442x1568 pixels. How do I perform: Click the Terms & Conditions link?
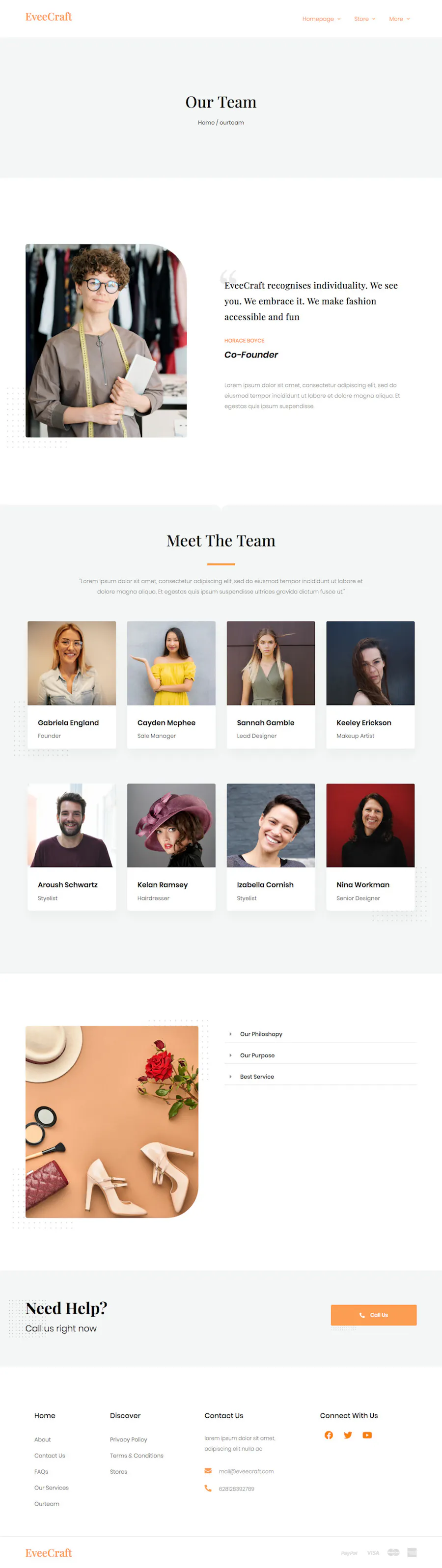pos(137,1456)
